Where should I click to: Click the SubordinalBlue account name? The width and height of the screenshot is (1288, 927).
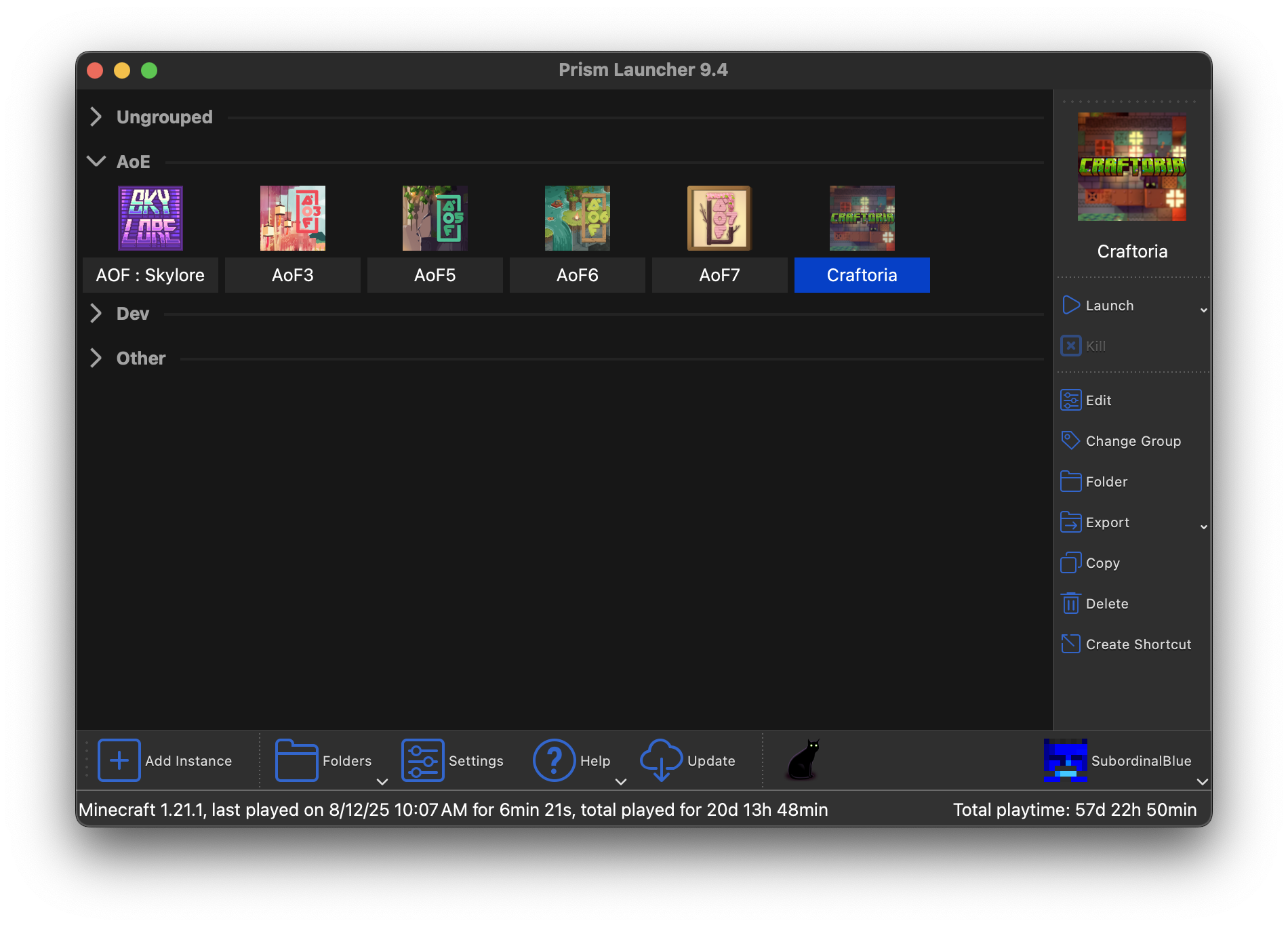point(1142,761)
